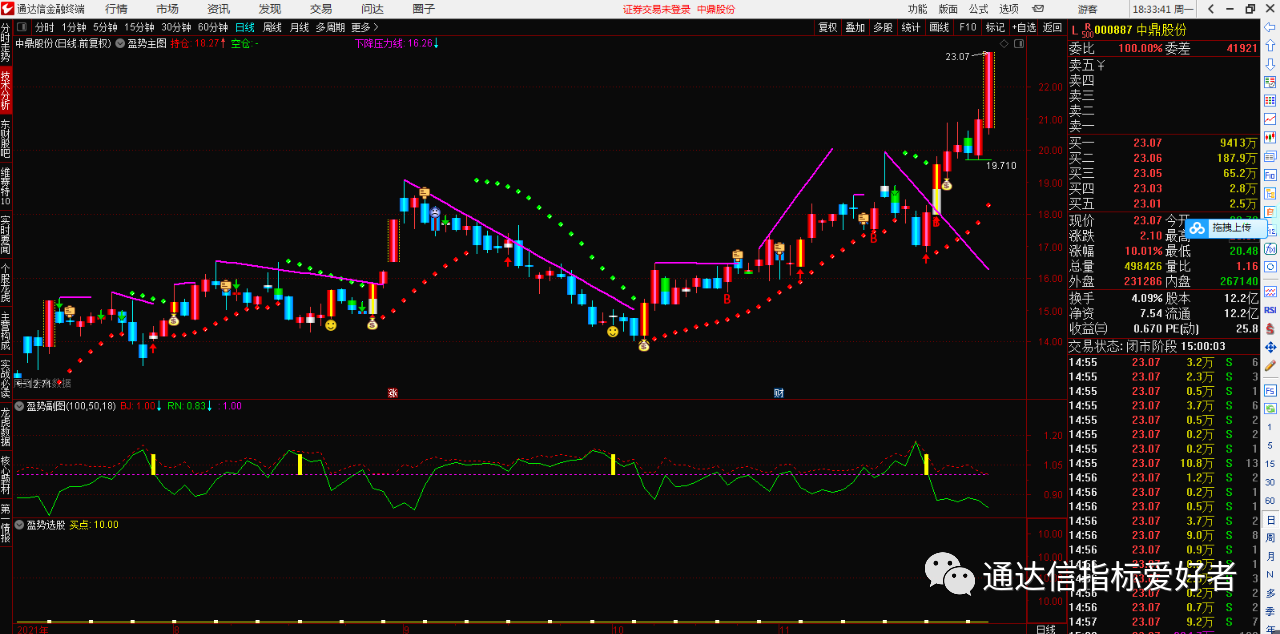This screenshot has height=634, width=1280.
Task: Click the L icon beside stock code 000887
Action: (1073, 31)
